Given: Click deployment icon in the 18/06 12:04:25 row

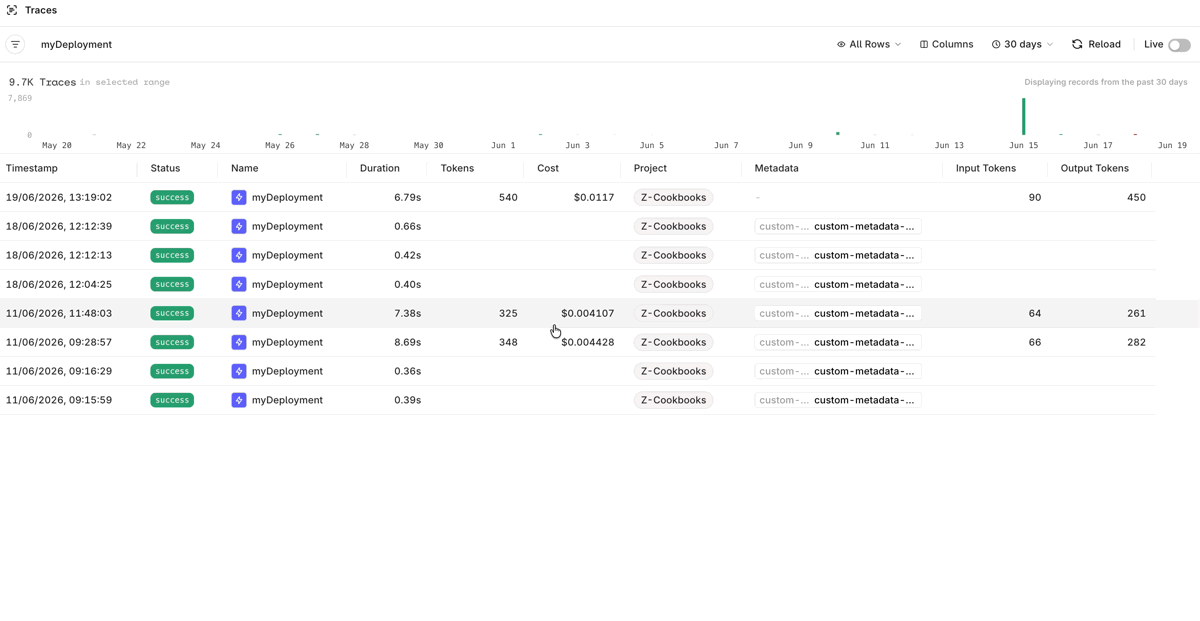Looking at the screenshot, I should tap(239, 285).
